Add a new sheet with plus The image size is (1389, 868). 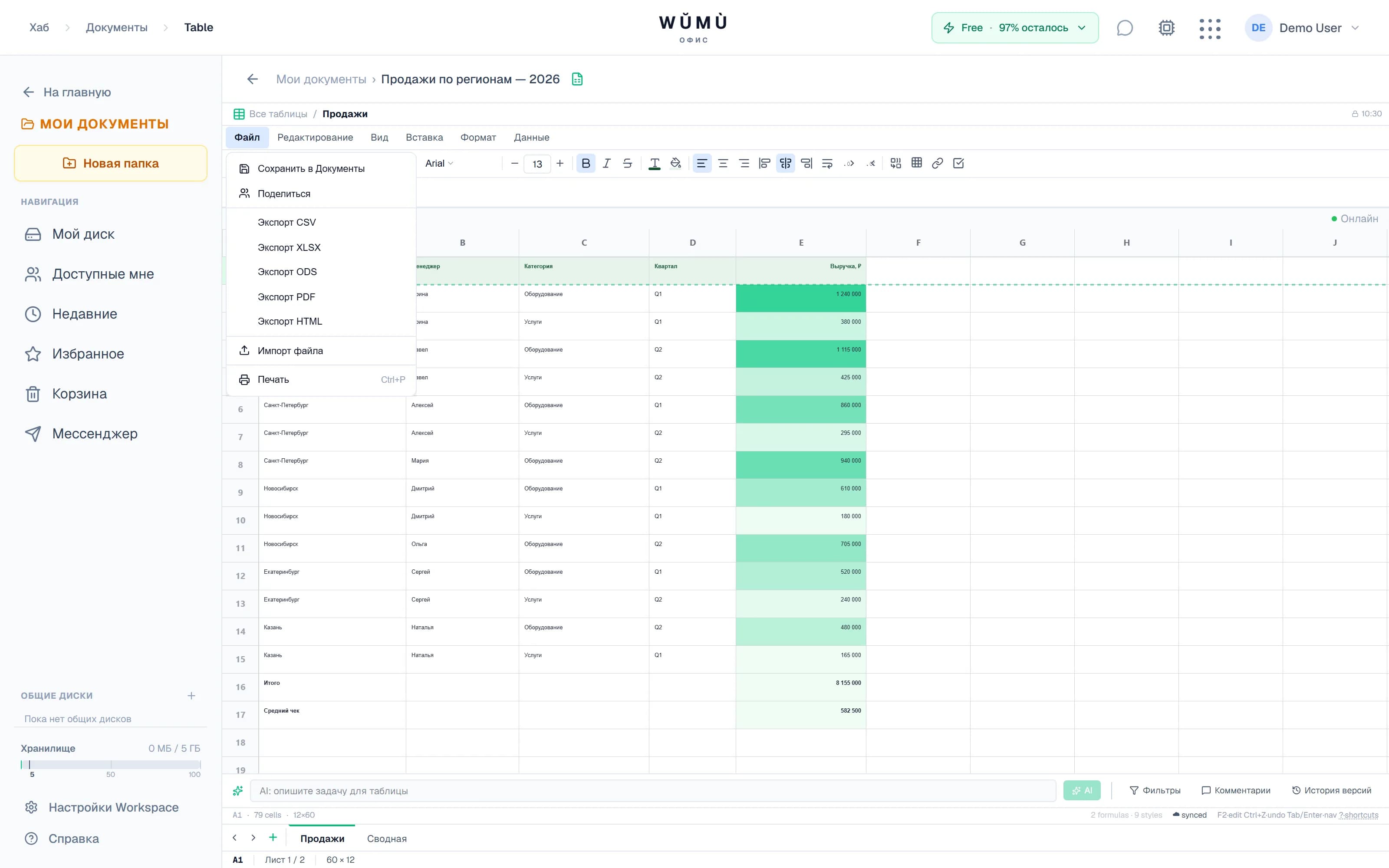click(273, 838)
